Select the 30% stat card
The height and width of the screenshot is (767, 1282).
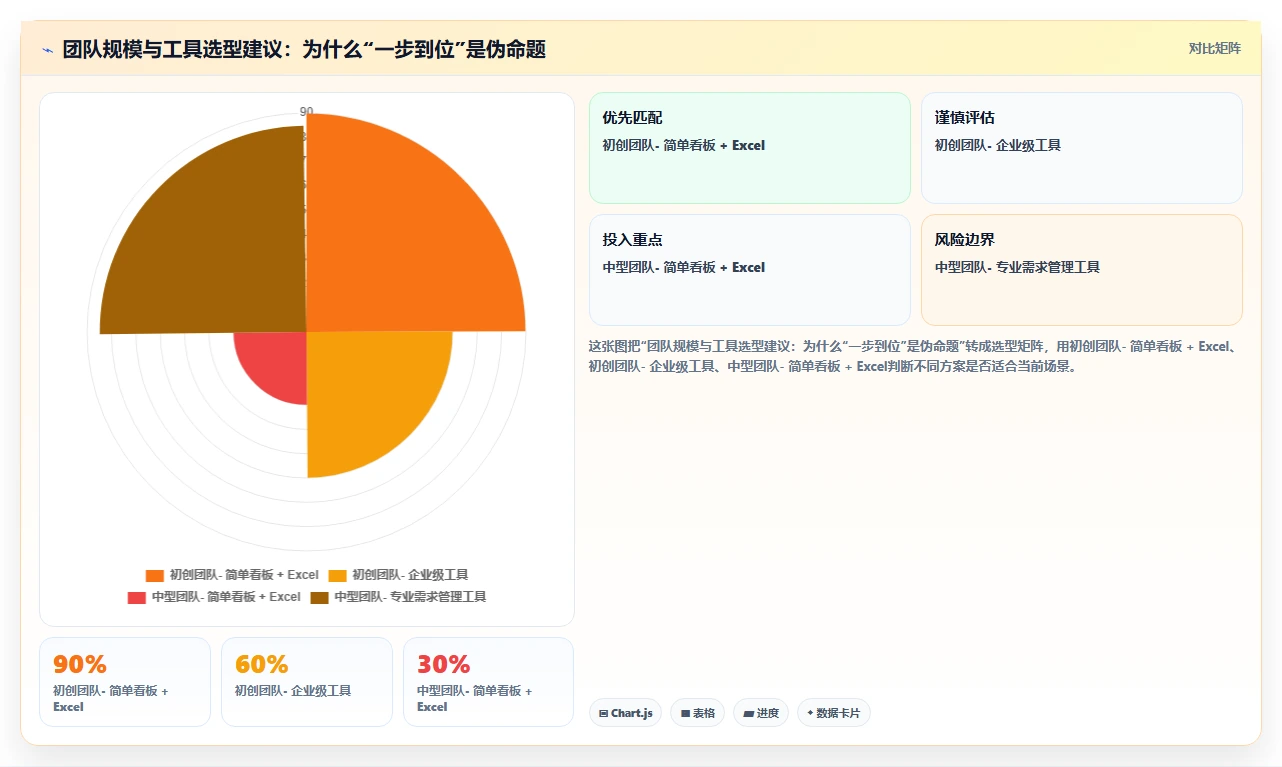[489, 682]
